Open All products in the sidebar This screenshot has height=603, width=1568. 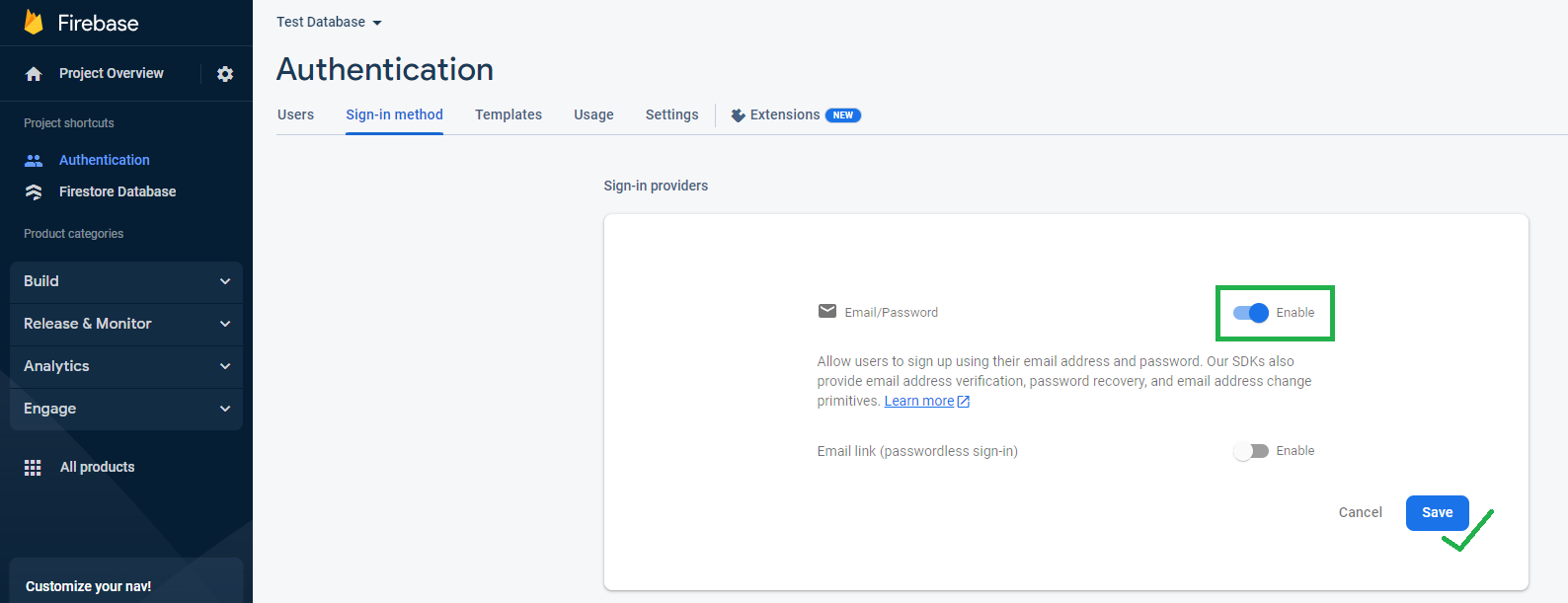(97, 467)
